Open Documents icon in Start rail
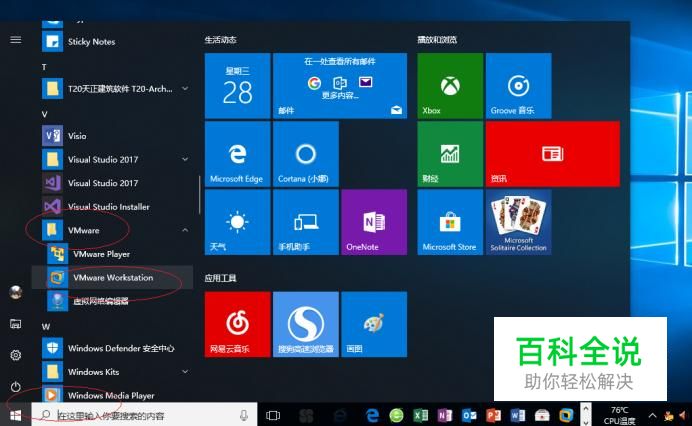 15,324
